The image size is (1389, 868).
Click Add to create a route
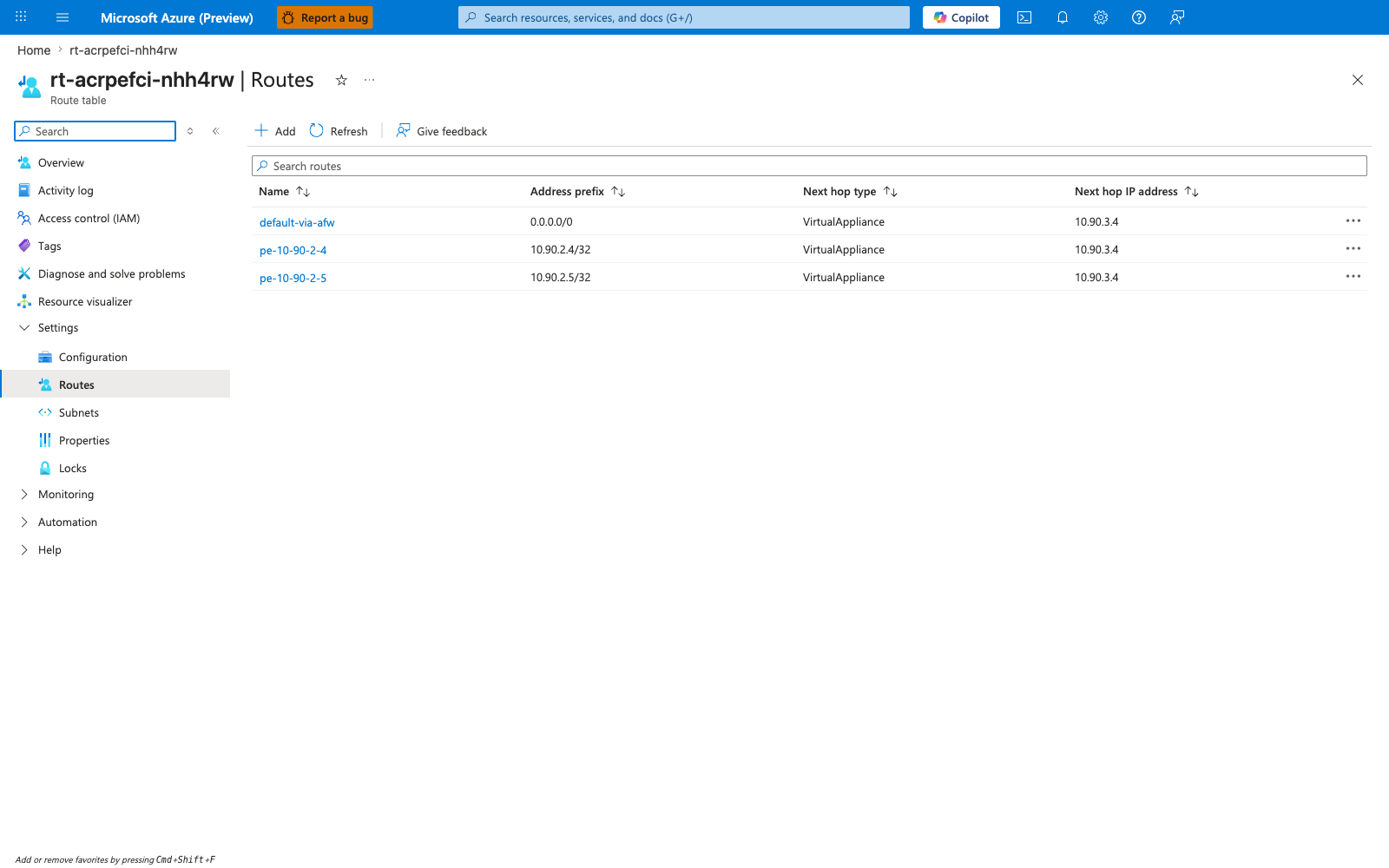tap(274, 131)
